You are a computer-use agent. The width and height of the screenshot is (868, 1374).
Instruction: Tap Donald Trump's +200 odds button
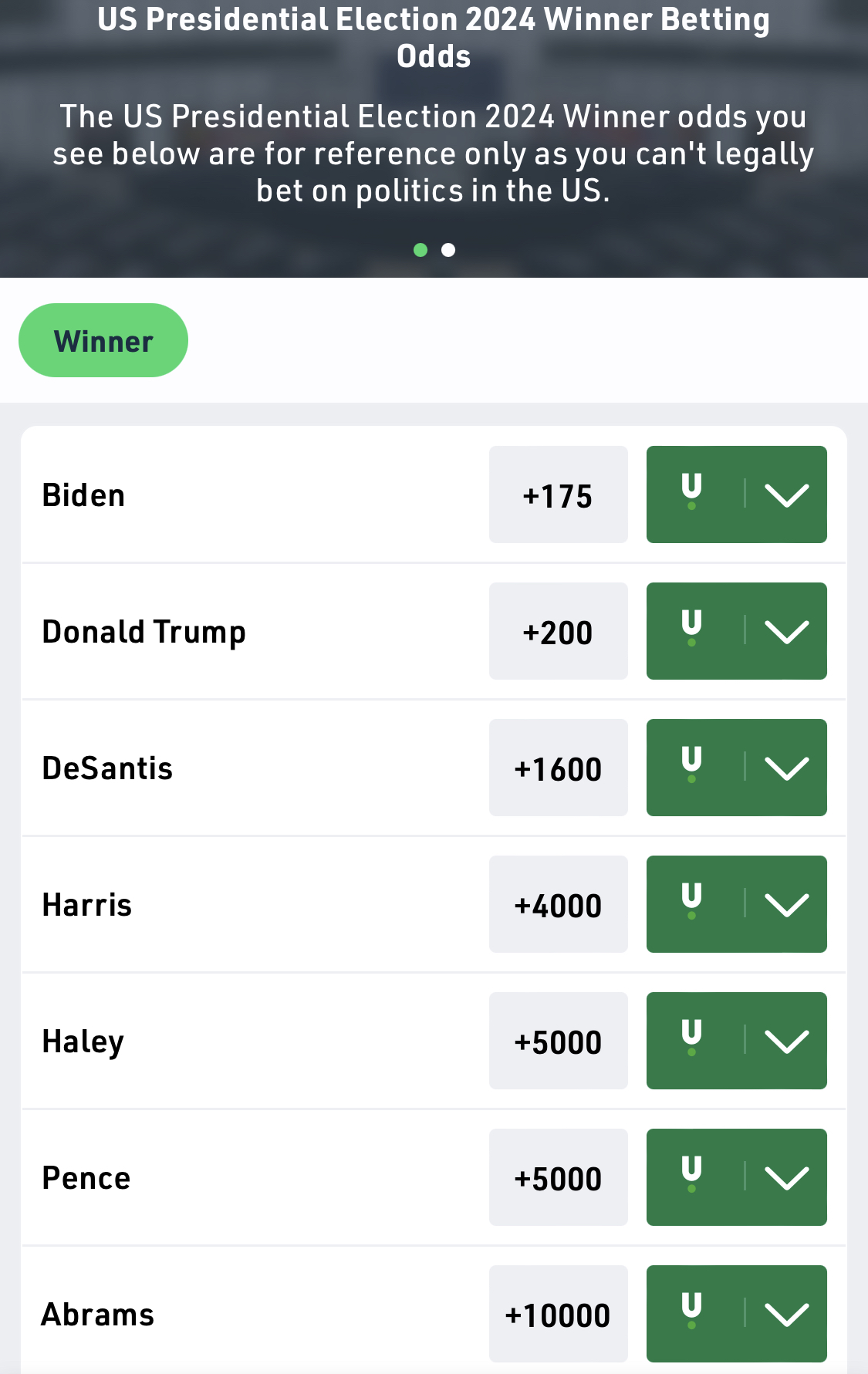558,632
